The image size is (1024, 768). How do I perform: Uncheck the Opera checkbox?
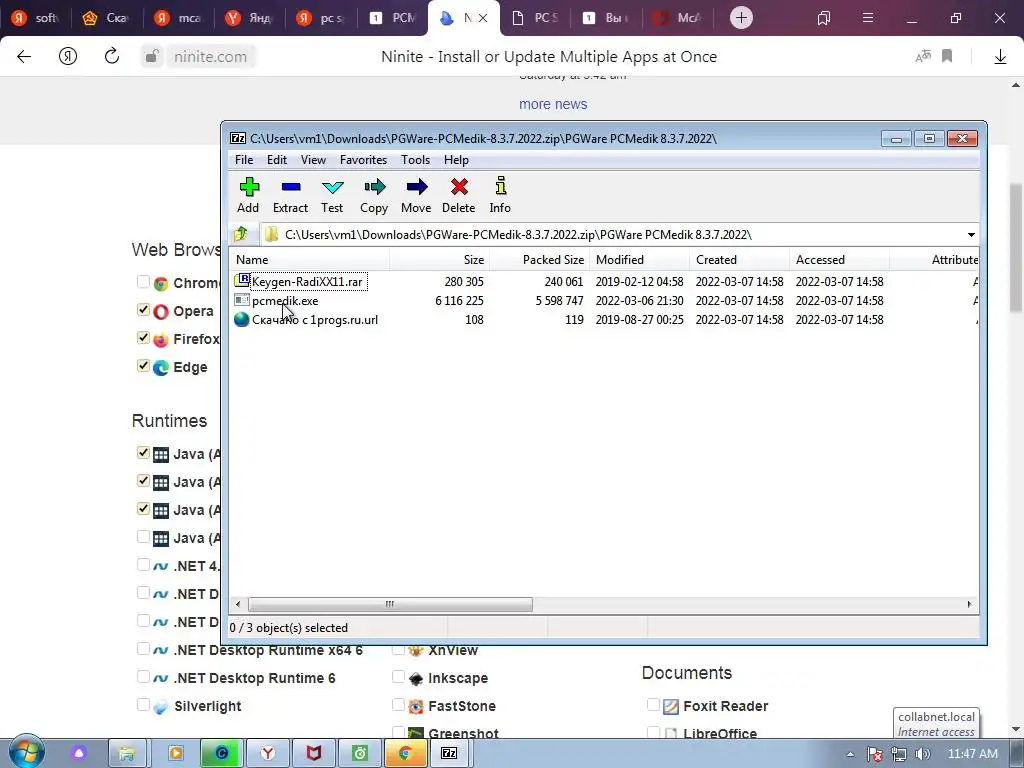(x=143, y=310)
